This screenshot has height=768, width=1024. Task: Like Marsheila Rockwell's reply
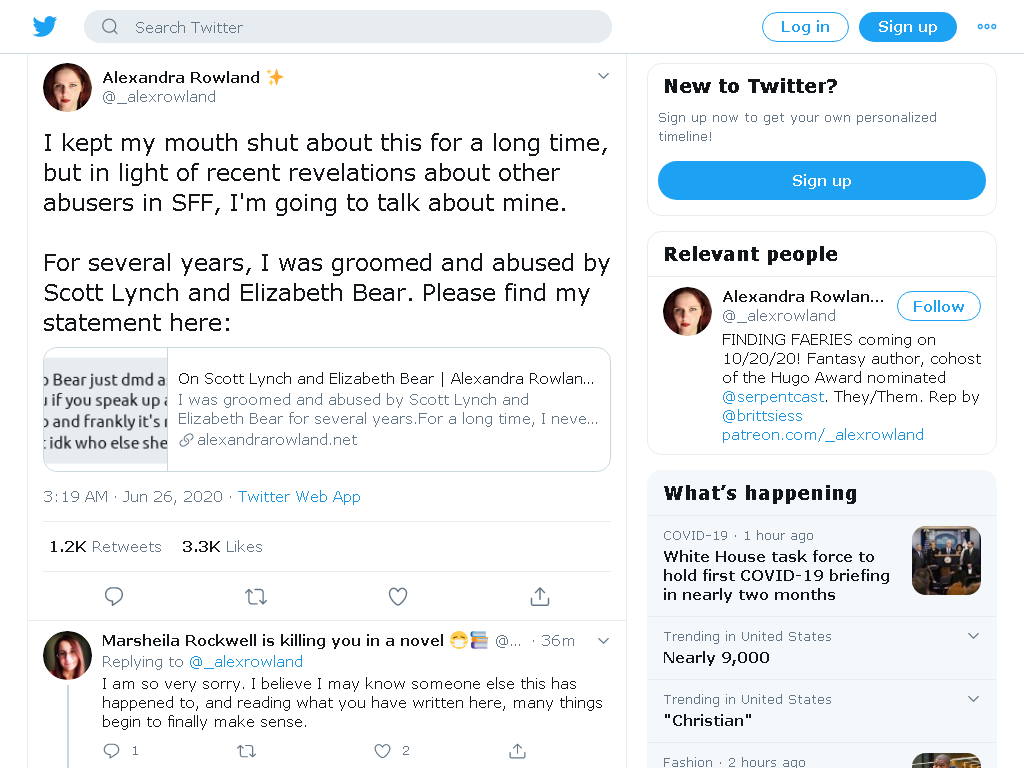coord(383,751)
